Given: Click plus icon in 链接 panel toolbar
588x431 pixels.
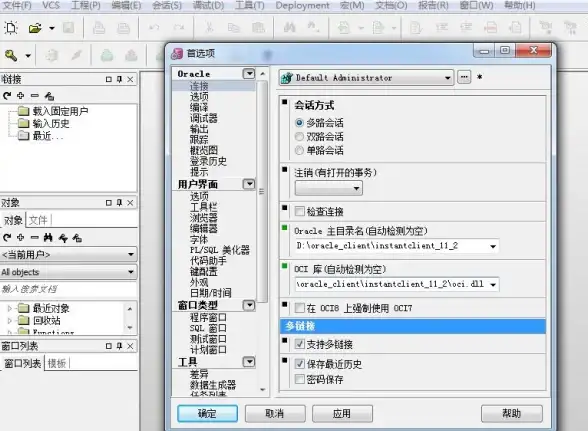Looking at the screenshot, I should coord(21,96).
